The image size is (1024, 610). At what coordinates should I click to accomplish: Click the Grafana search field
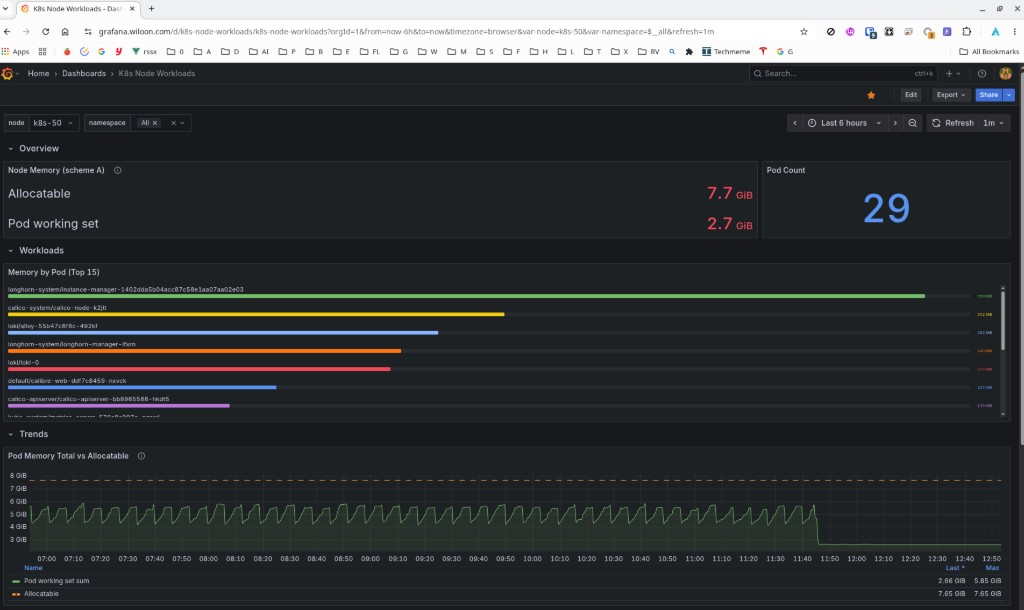pyautogui.click(x=842, y=74)
